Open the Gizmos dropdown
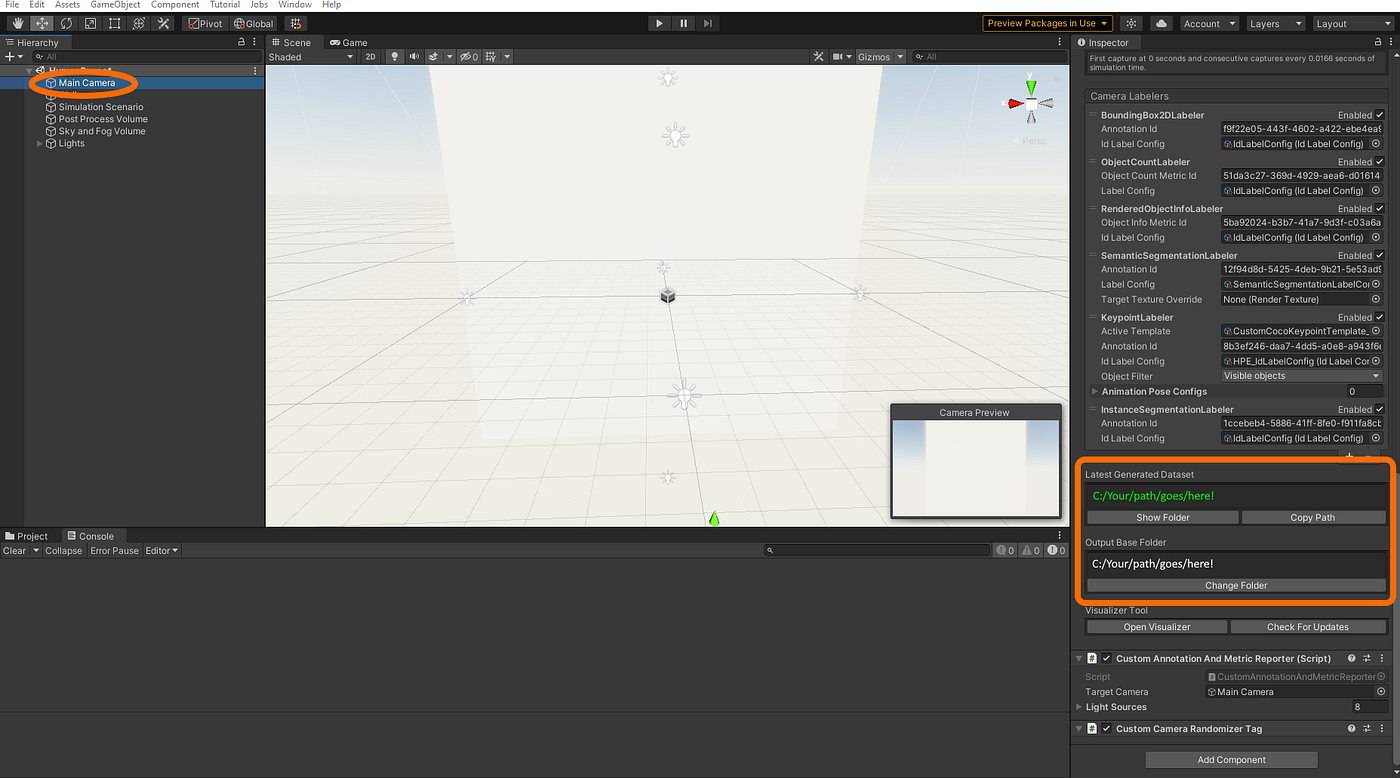Viewport: 1400px width, 778px height. (879, 57)
